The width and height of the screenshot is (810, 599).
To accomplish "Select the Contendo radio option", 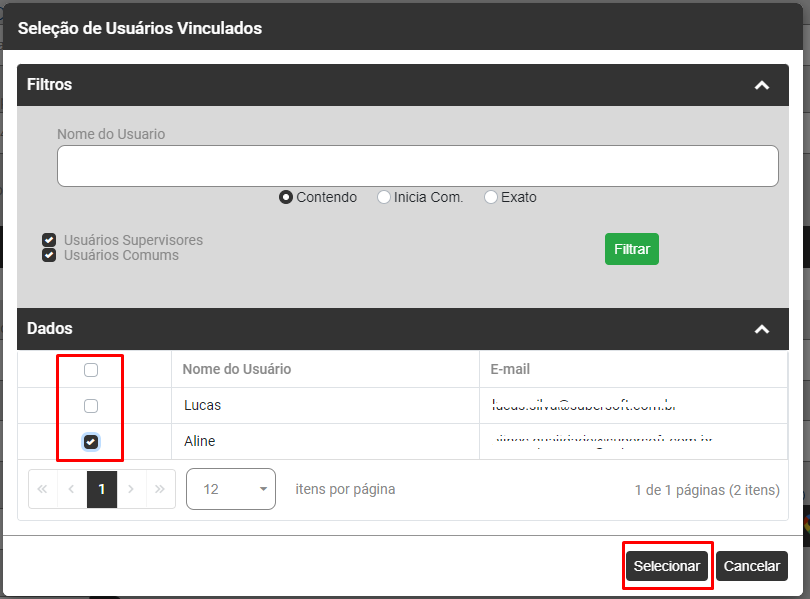I will (x=286, y=197).
